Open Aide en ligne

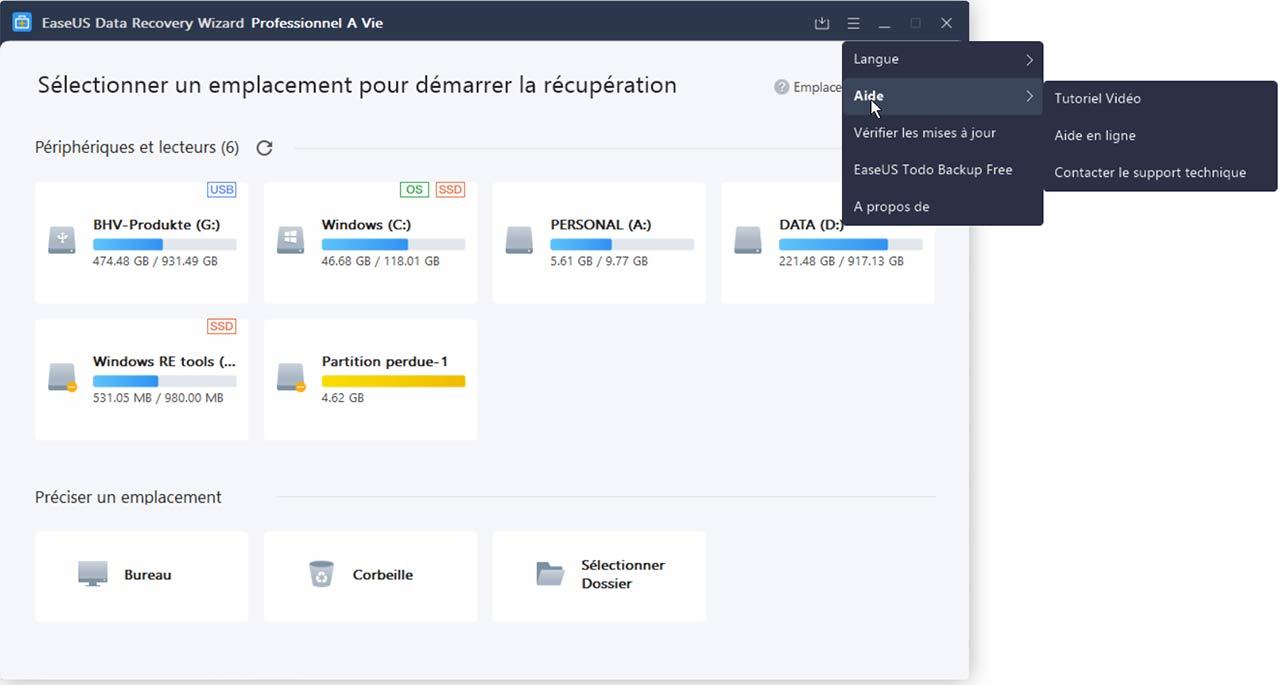(x=1160, y=136)
